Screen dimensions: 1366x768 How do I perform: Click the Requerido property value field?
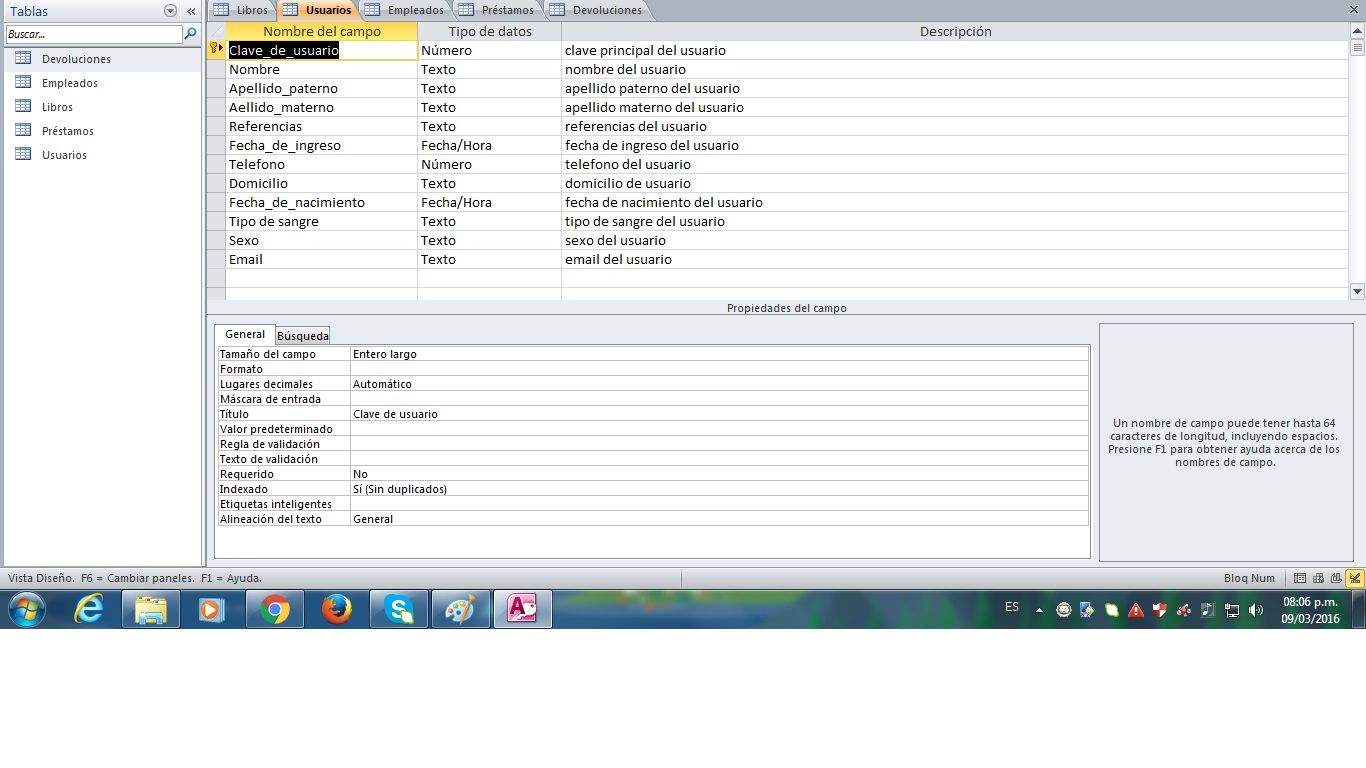[x=718, y=474]
